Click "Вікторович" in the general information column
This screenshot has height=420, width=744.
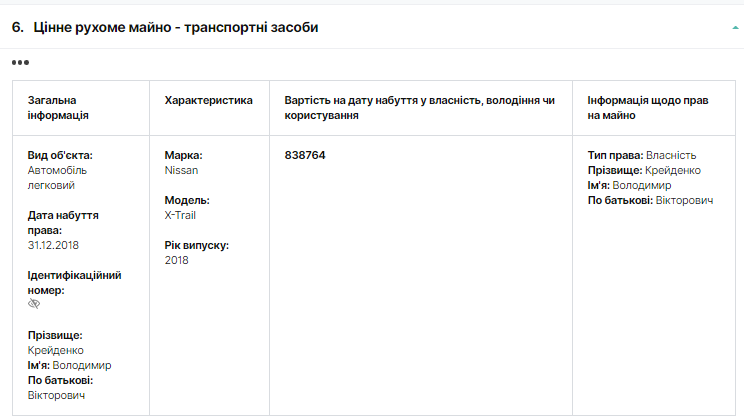coord(56,395)
